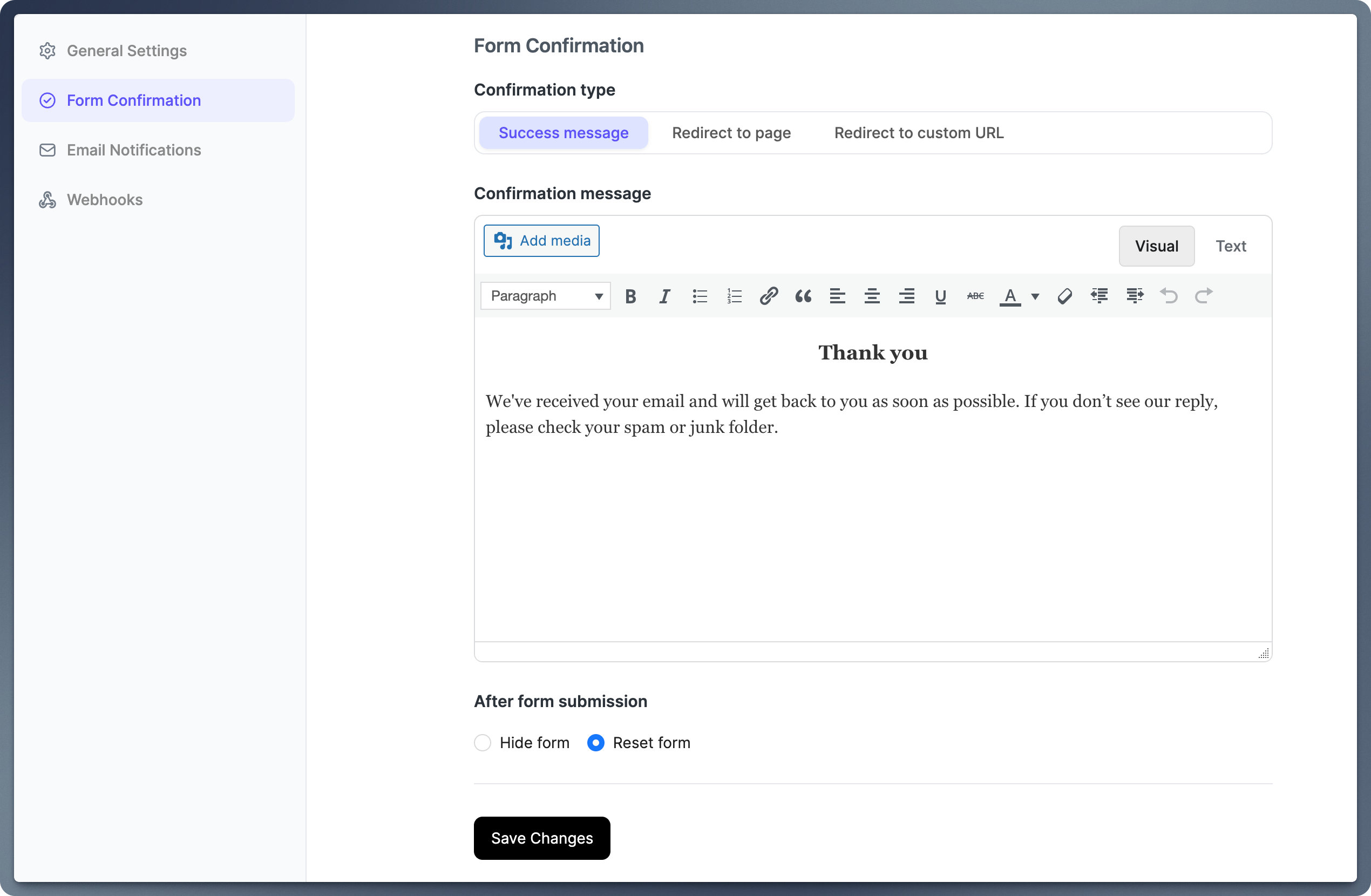Screen dimensions: 1371x896
Task: Click the Add media button
Action: pyautogui.click(x=541, y=241)
